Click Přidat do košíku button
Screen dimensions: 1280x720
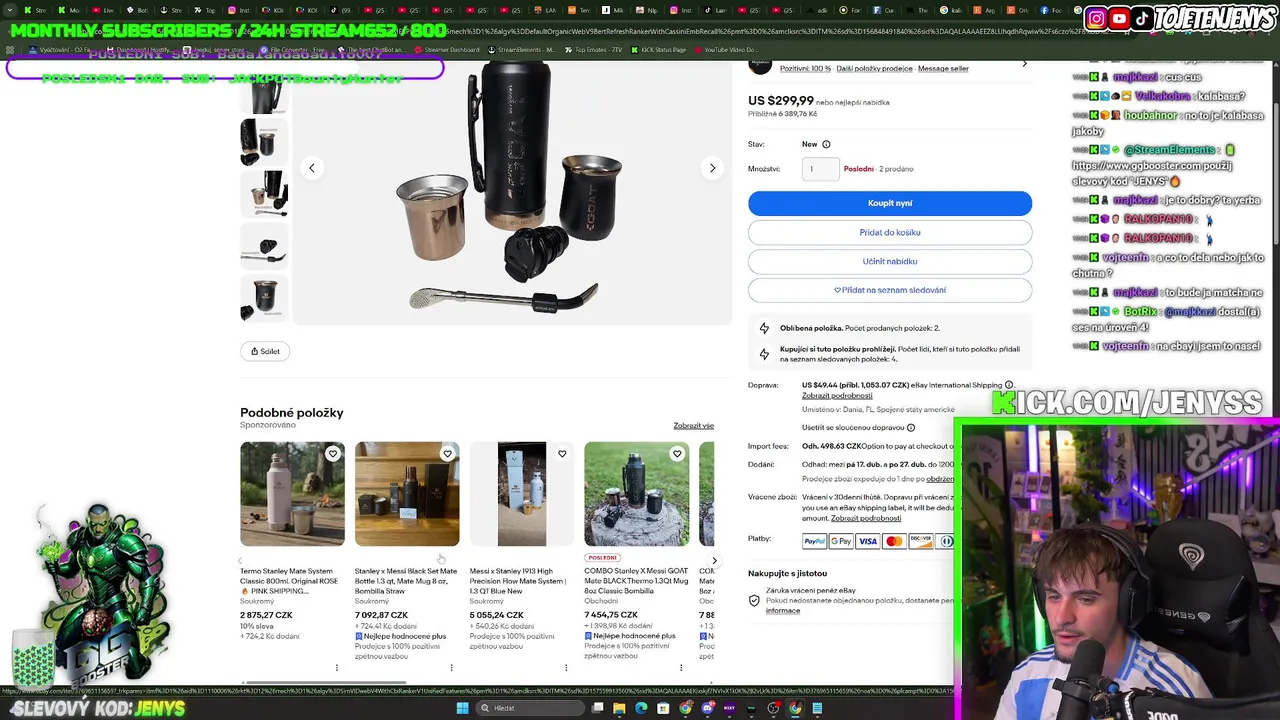coord(890,232)
